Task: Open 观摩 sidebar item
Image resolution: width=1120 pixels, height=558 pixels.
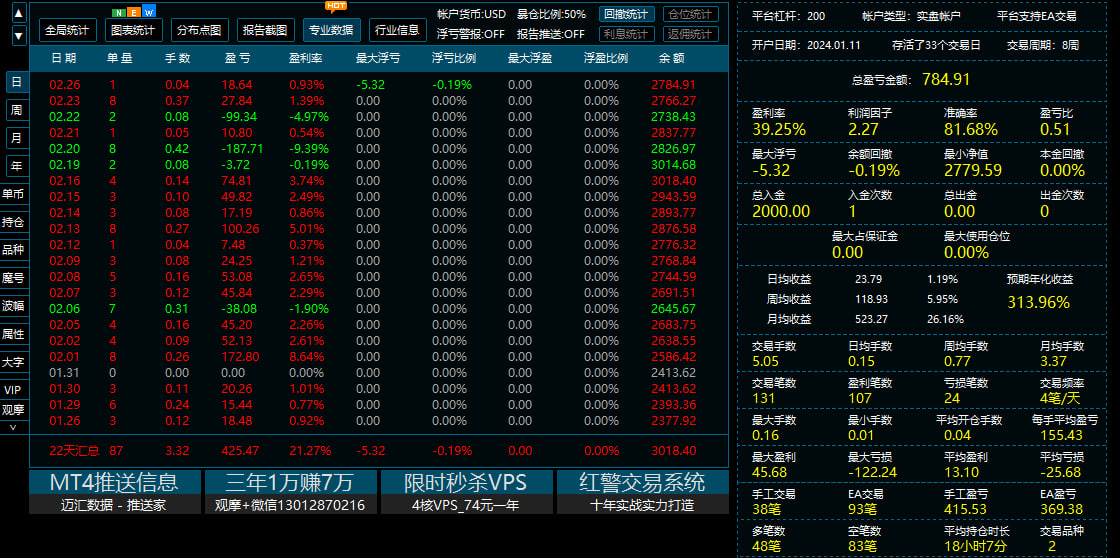Action: (x=14, y=410)
